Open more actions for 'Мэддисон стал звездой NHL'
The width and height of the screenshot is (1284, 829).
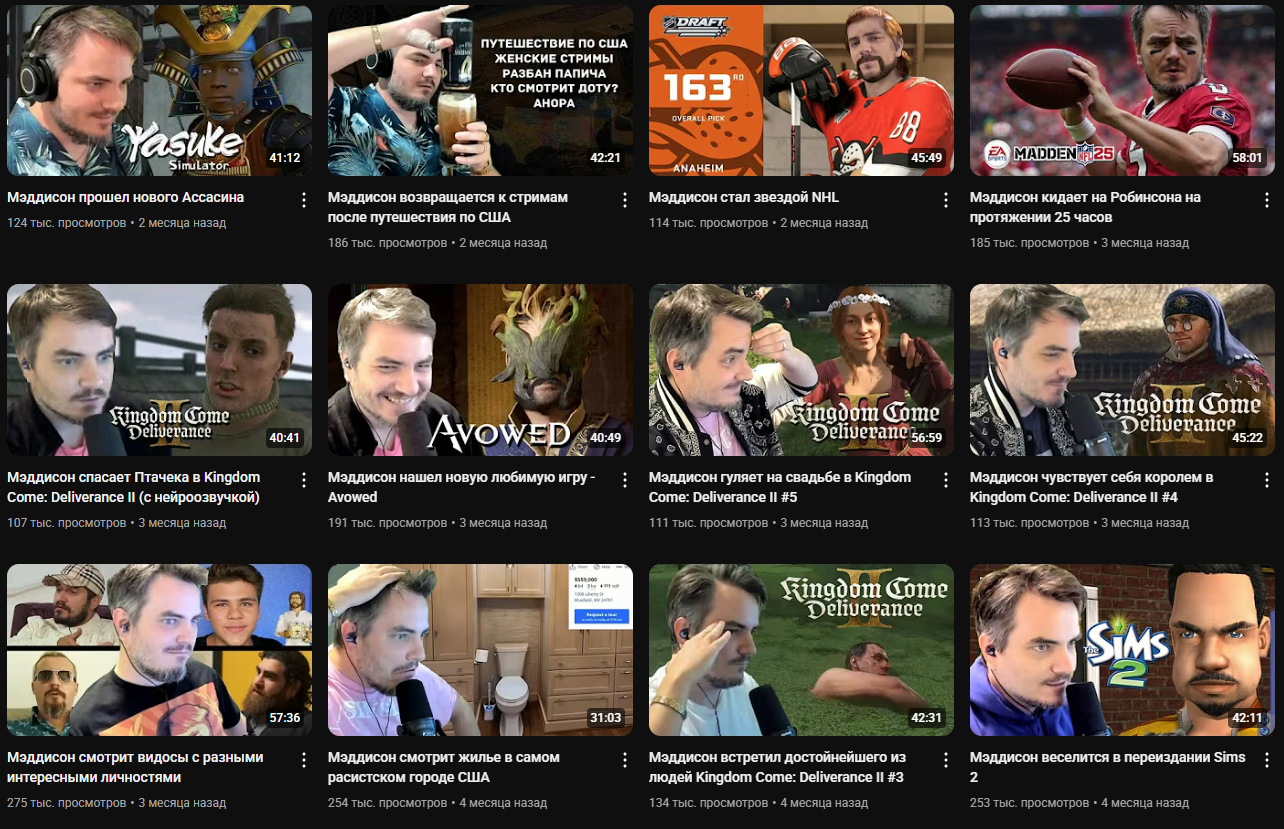(946, 200)
